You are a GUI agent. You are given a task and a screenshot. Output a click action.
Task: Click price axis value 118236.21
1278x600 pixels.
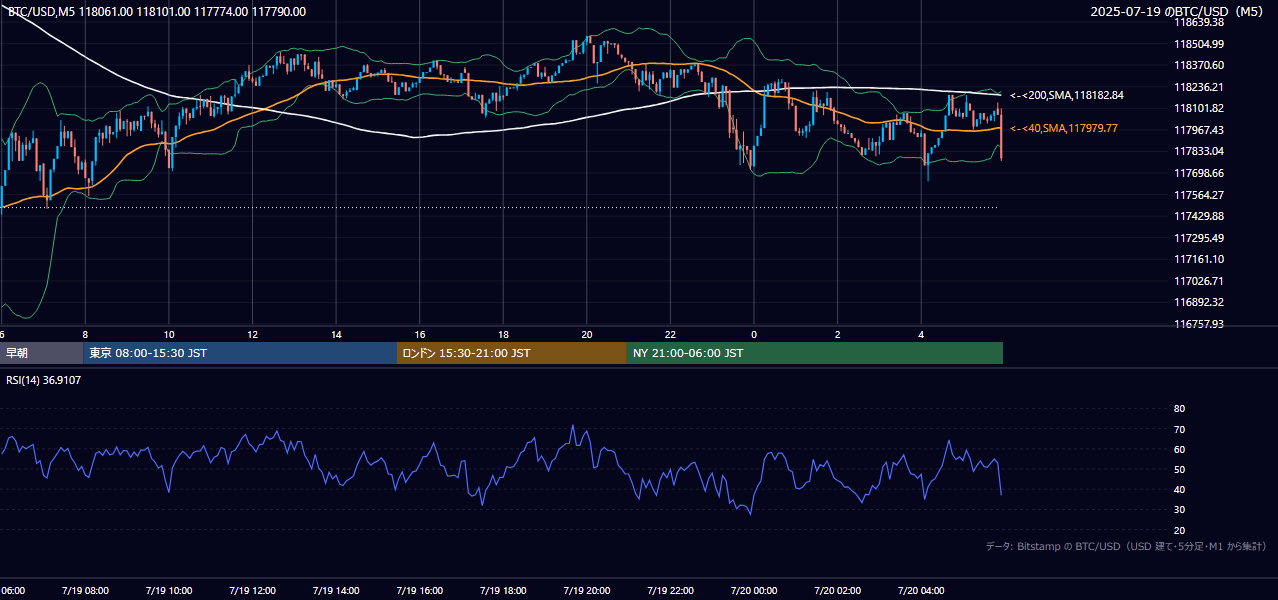(1200, 87)
